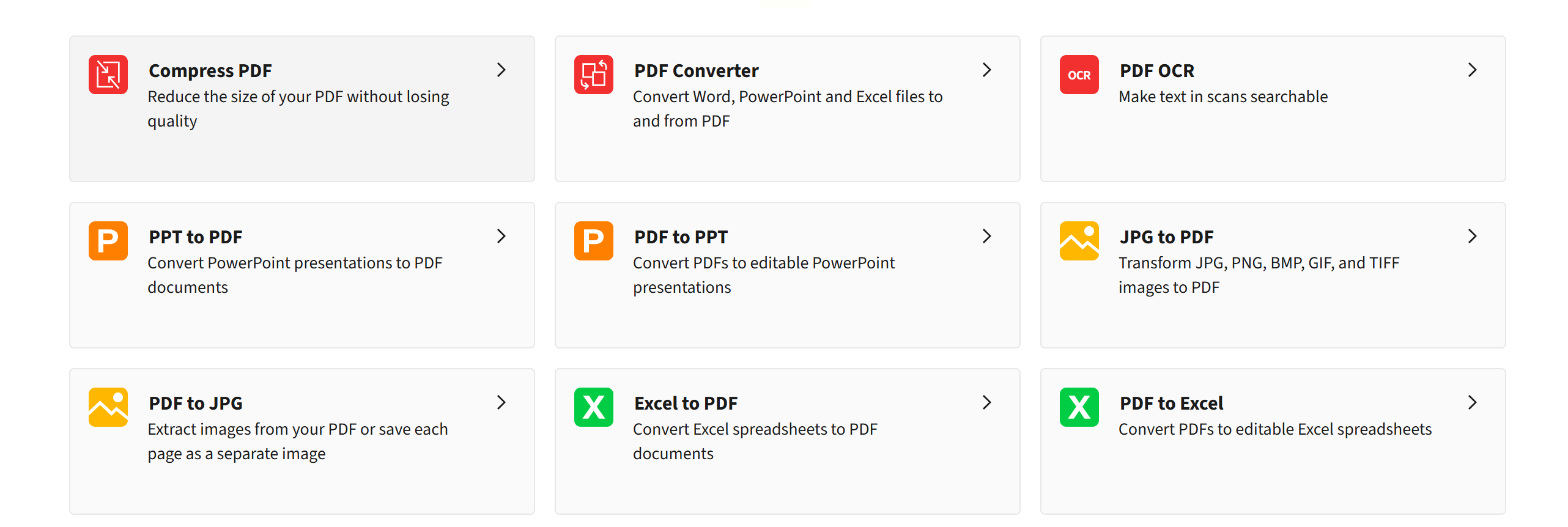Open the PDF to PPT title link
1568x527 pixels.
pos(681,237)
